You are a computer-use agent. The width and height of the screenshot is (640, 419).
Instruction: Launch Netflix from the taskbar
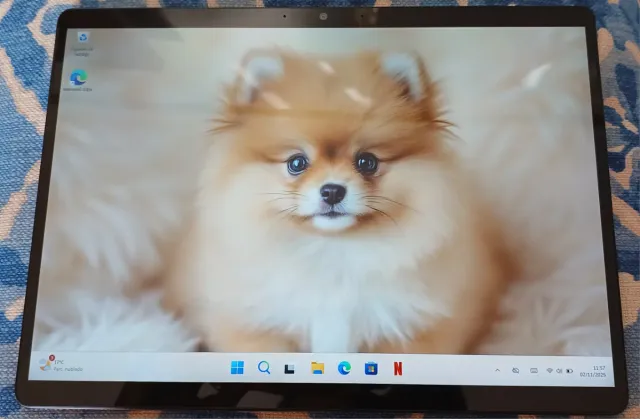(x=398, y=368)
